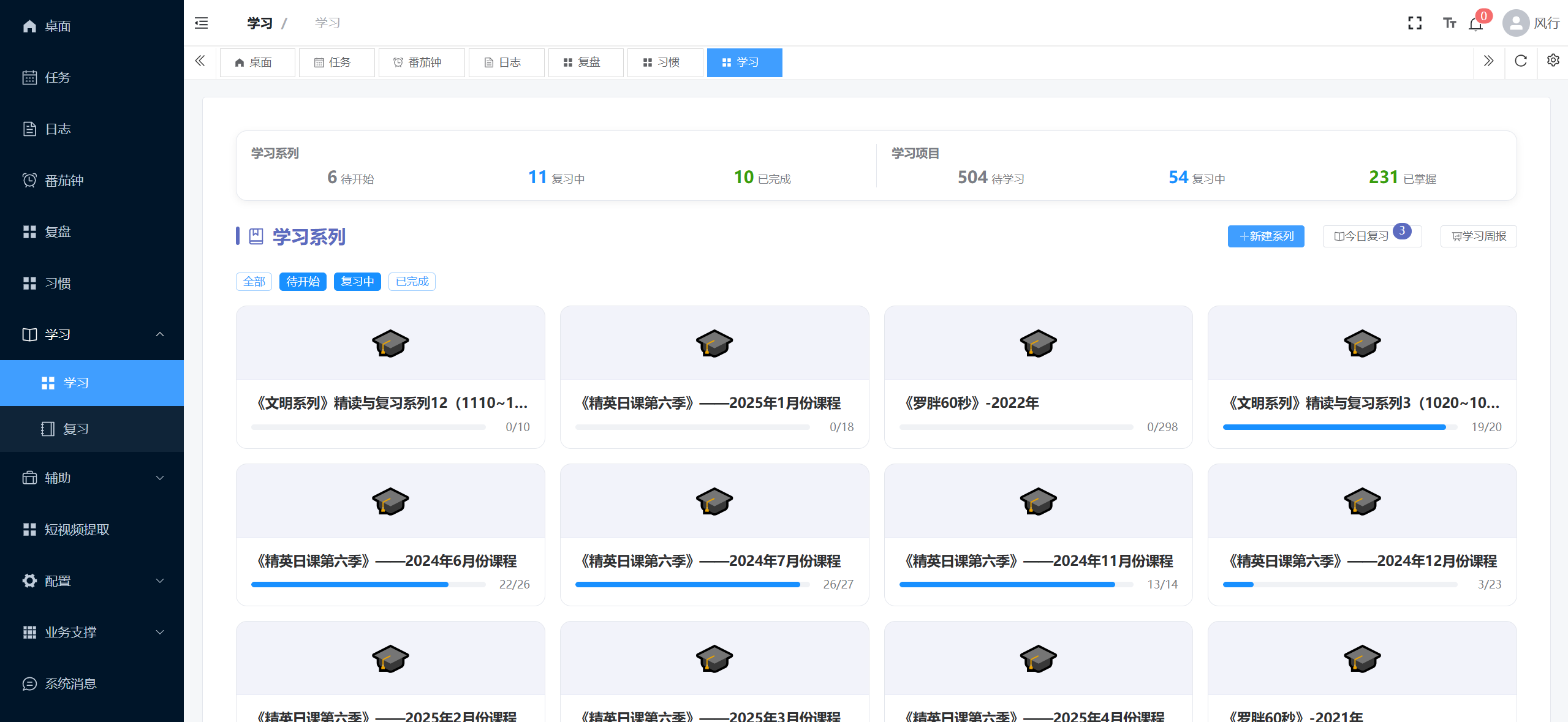1568x722 pixels.
Task: Toggle the sidebar collapse hamburger icon
Action: (x=201, y=23)
